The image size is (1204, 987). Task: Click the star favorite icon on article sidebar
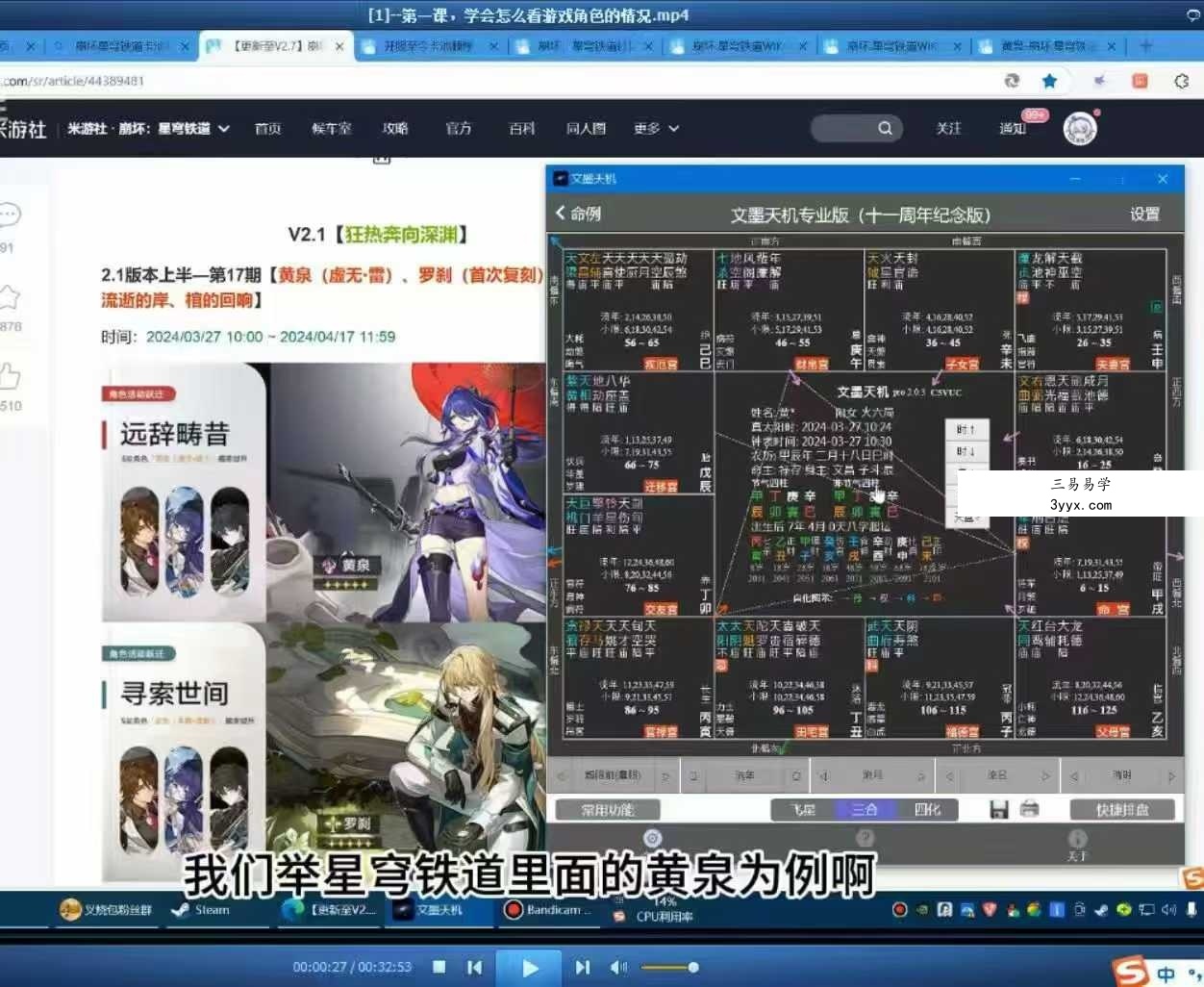pos(10,295)
